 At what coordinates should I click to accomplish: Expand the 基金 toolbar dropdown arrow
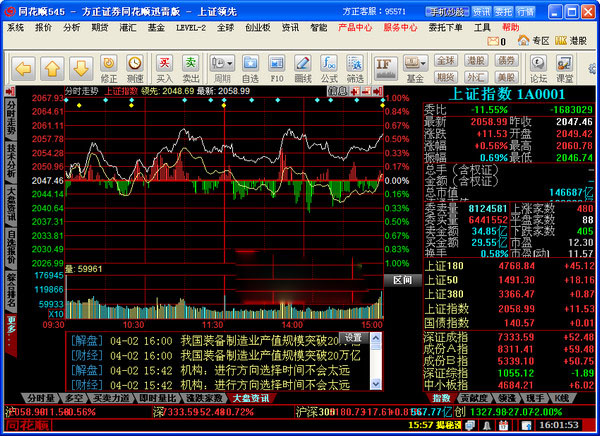point(424,63)
